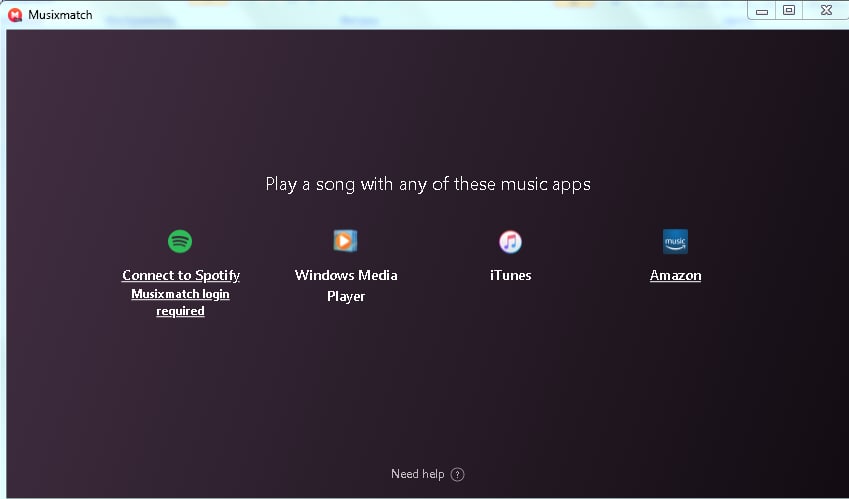This screenshot has height=499, width=849.
Task: Click the Need help text
Action: 417,474
